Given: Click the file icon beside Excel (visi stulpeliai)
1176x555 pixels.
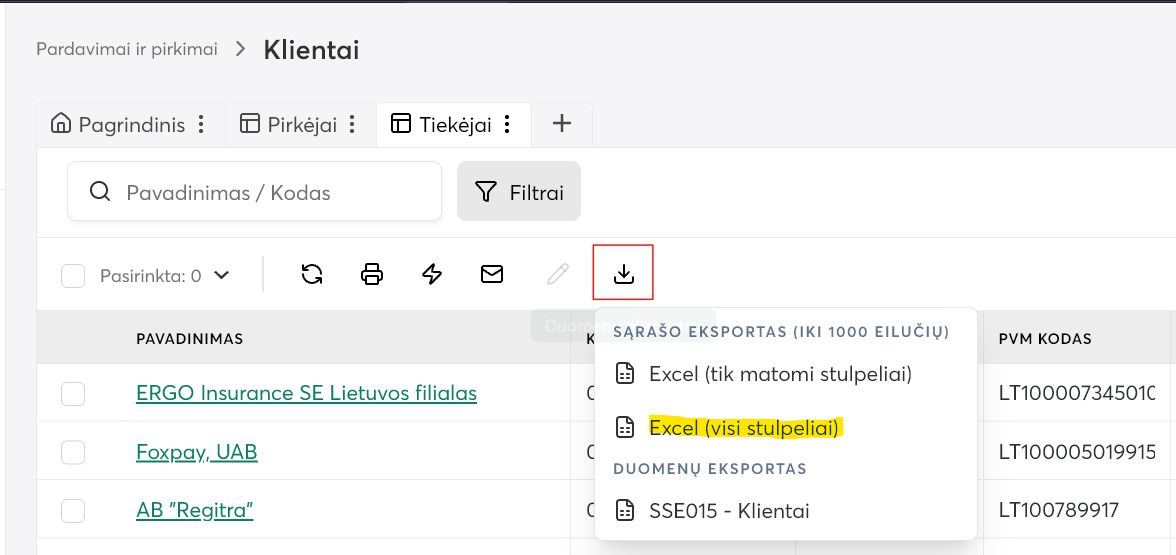Looking at the screenshot, I should (624, 428).
